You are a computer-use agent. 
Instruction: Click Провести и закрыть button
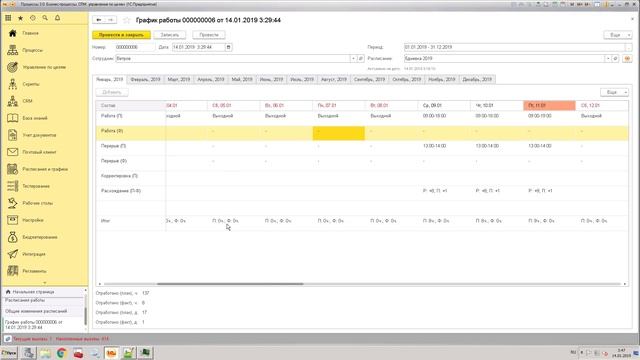(x=121, y=35)
